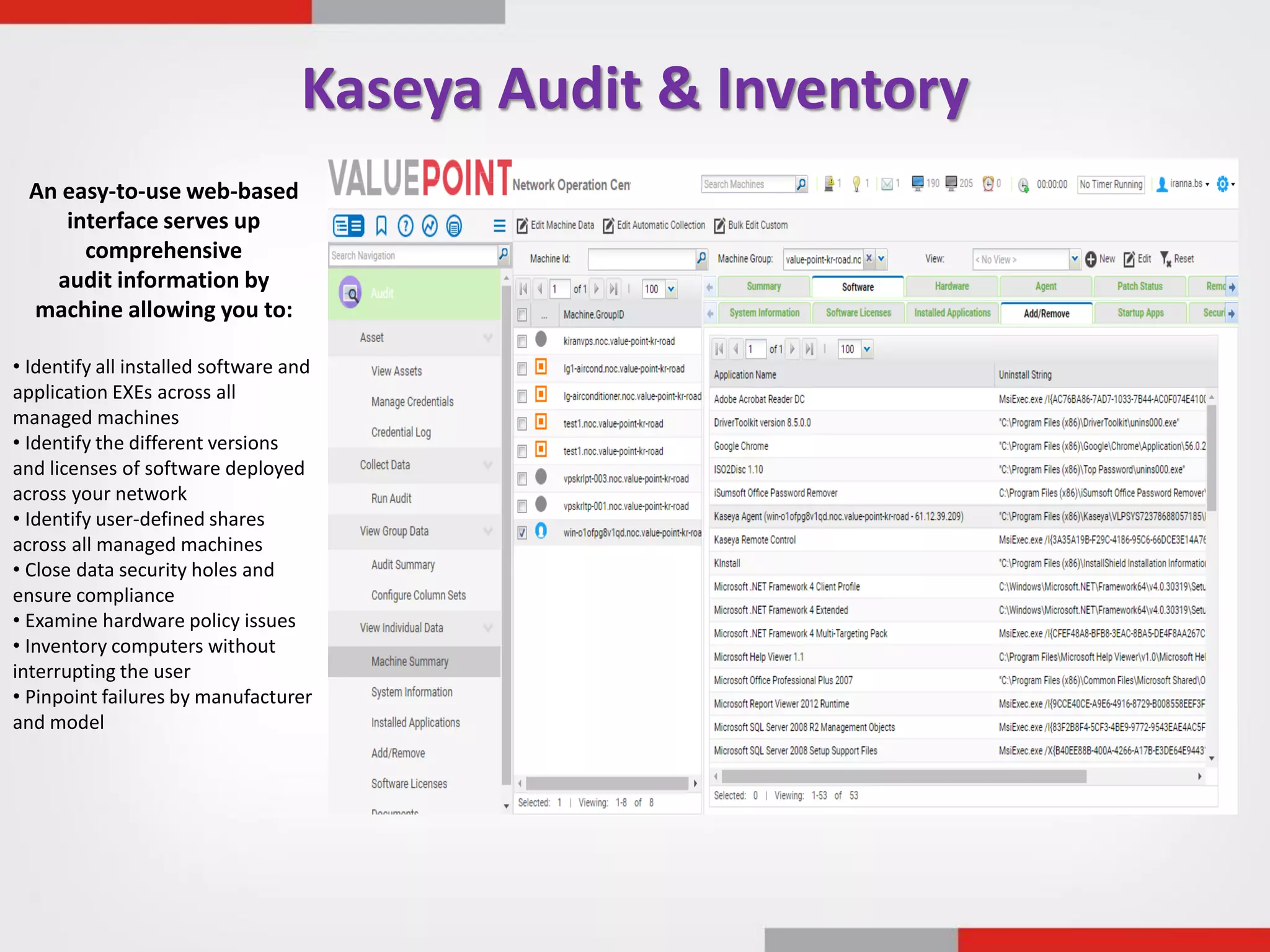Screen dimensions: 1270x952
Task: Open the Startup Apps sub-tab
Action: [1140, 313]
